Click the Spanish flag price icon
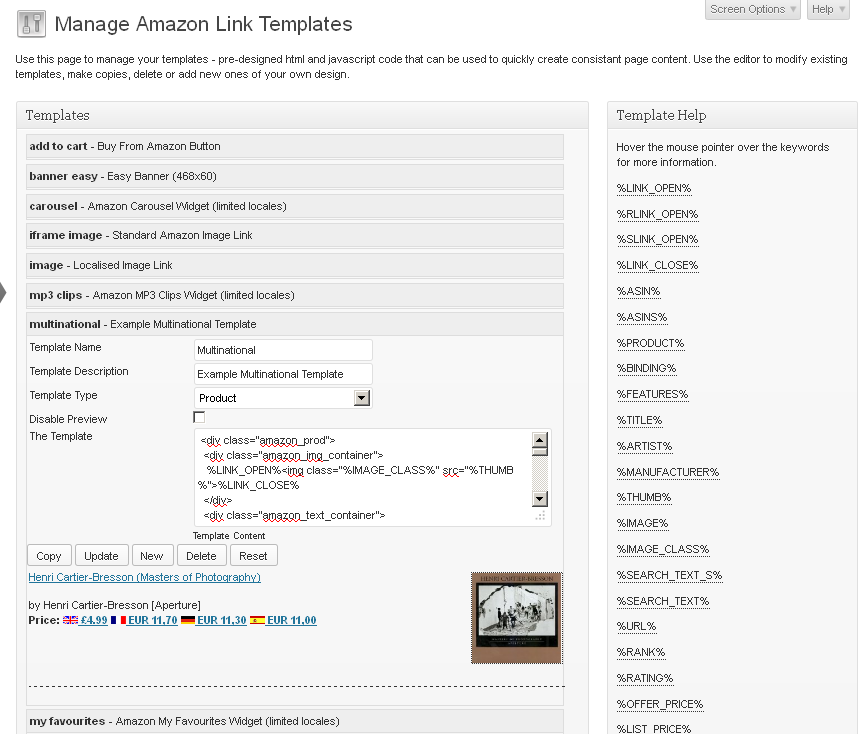The height and width of the screenshot is (734, 861). coord(257,620)
